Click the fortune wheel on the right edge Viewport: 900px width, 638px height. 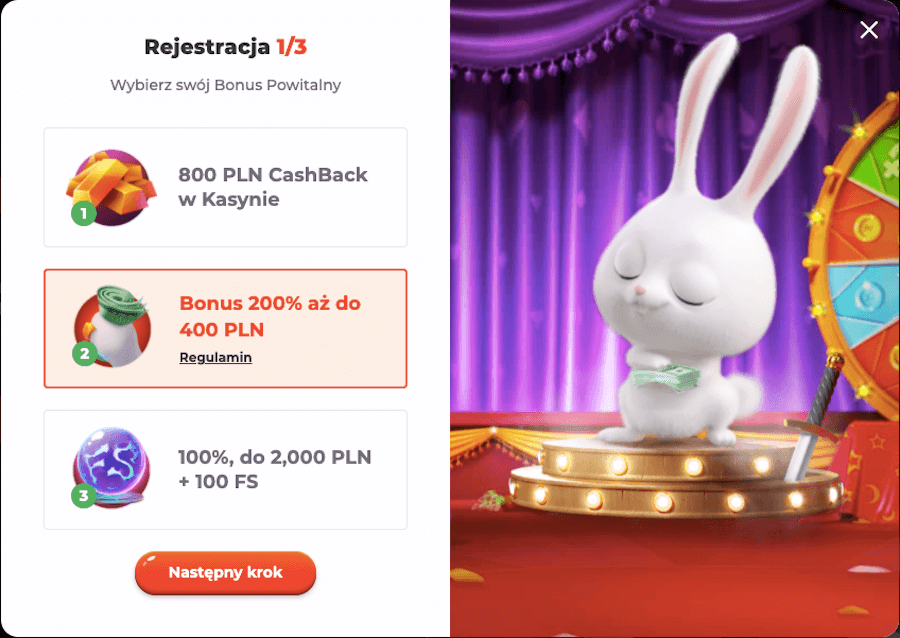(x=855, y=252)
